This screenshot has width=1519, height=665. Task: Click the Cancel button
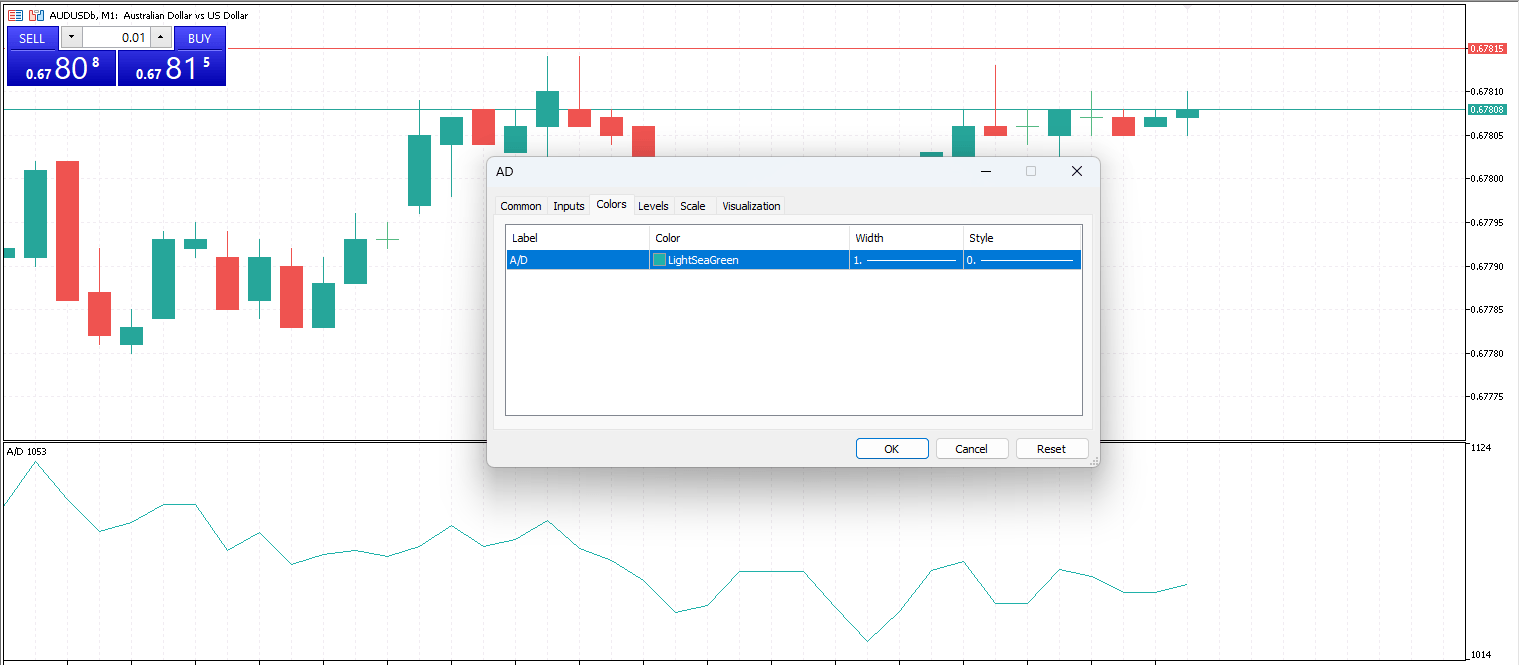point(972,449)
